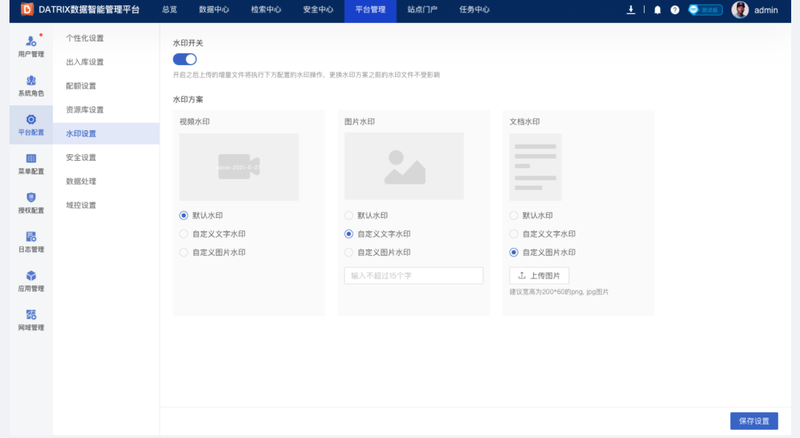Open 菜单配置 in the left sidebar
This screenshot has height=438, width=800.
point(31,163)
